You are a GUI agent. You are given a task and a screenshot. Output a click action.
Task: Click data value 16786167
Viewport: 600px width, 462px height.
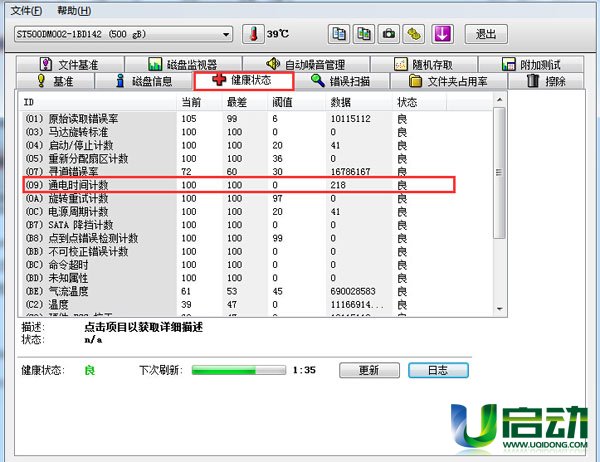(351, 171)
